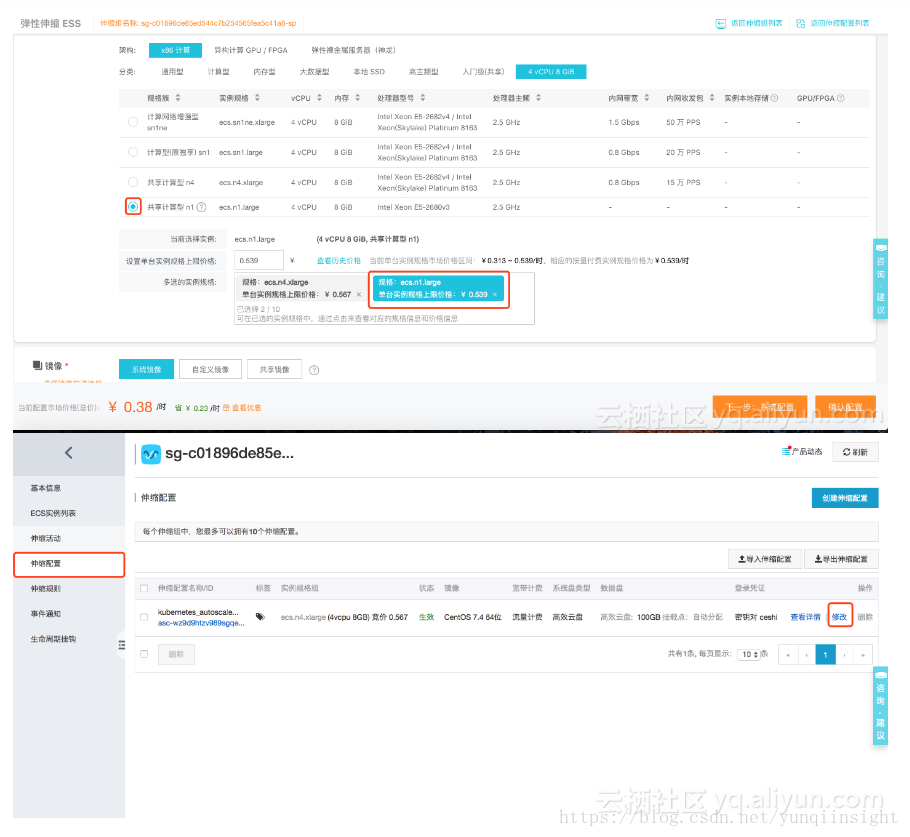
Task: Check the kubernetes_autoscale row checkbox
Action: 144,617
